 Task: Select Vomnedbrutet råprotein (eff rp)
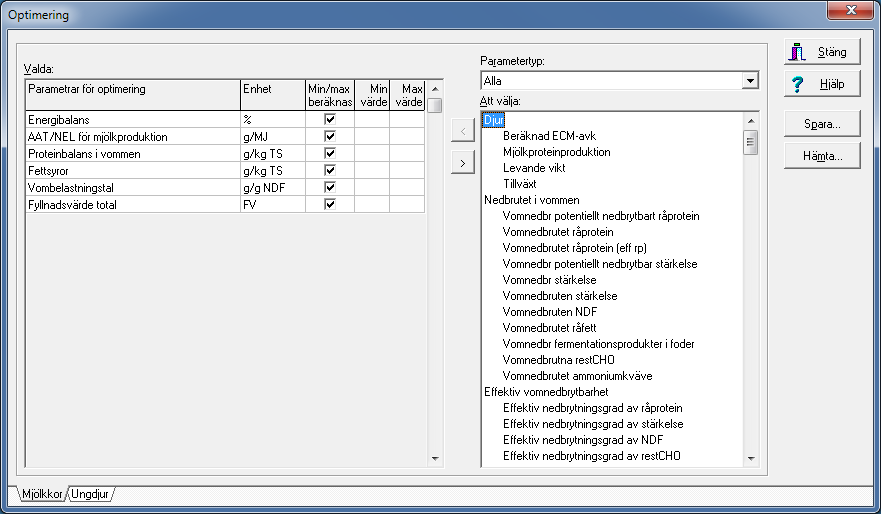(575, 248)
